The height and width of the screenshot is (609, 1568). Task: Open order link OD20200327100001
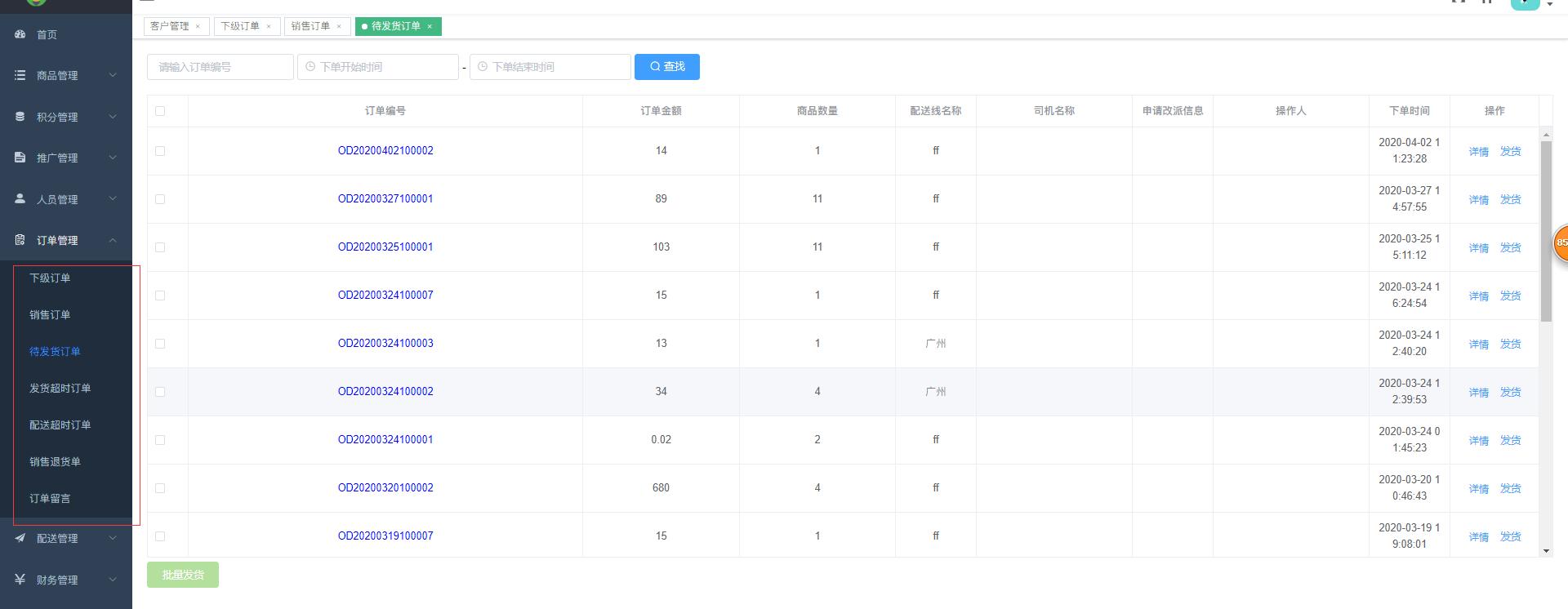[x=385, y=199]
